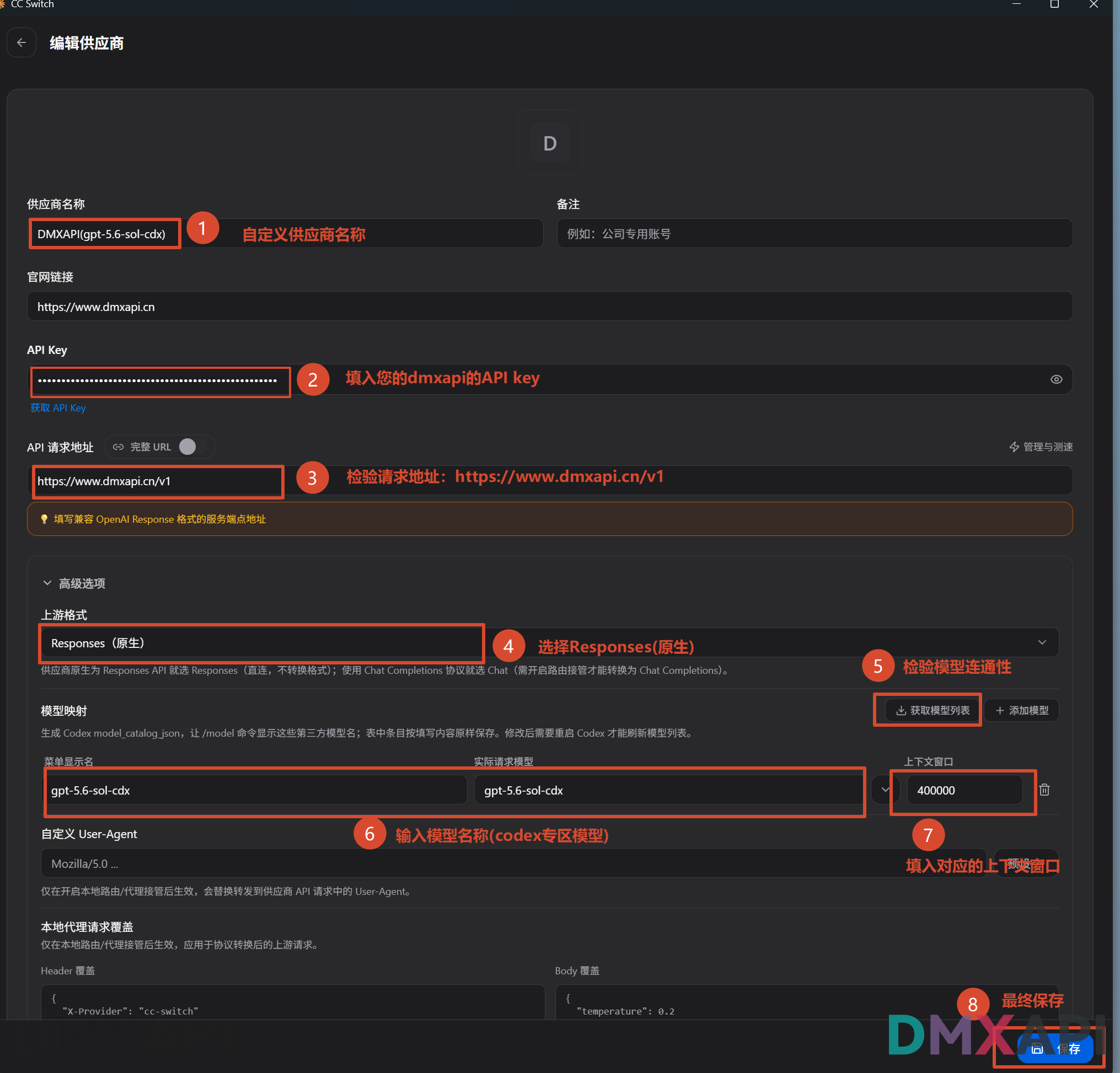Click the Header 覆盖 JSON editor

pos(293,1001)
